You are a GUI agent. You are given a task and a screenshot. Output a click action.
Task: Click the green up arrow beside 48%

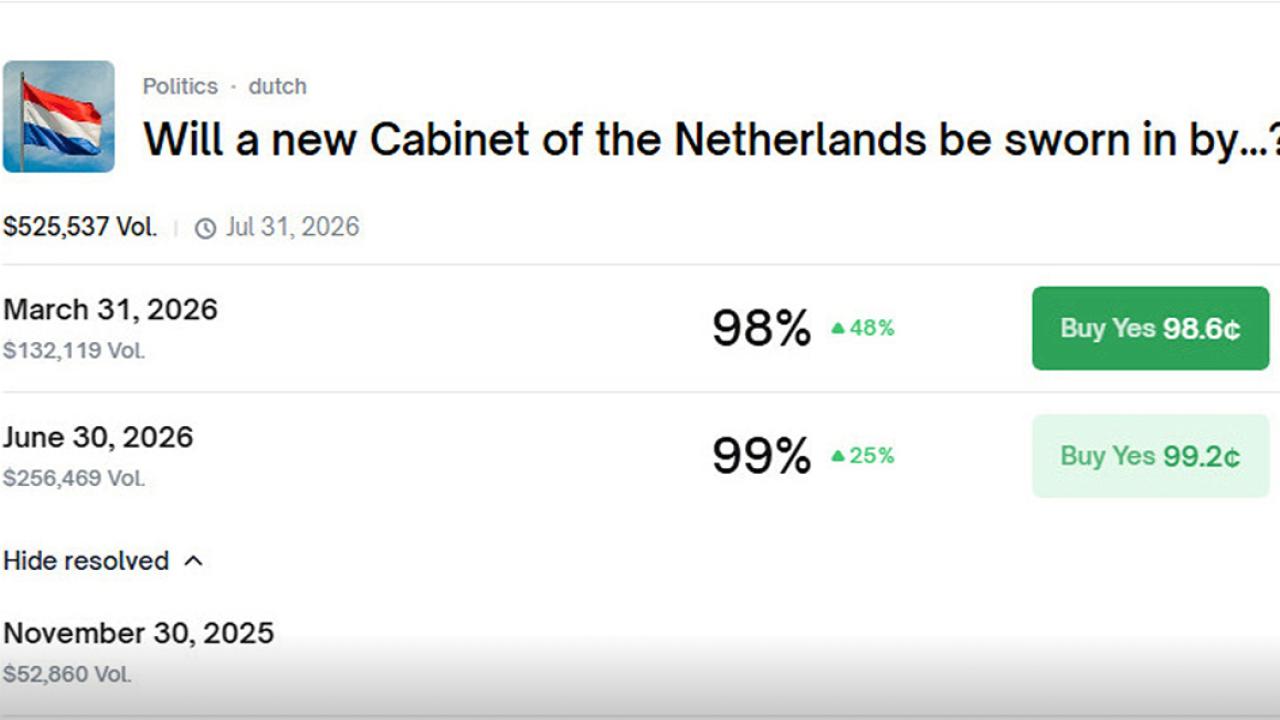[x=838, y=328]
